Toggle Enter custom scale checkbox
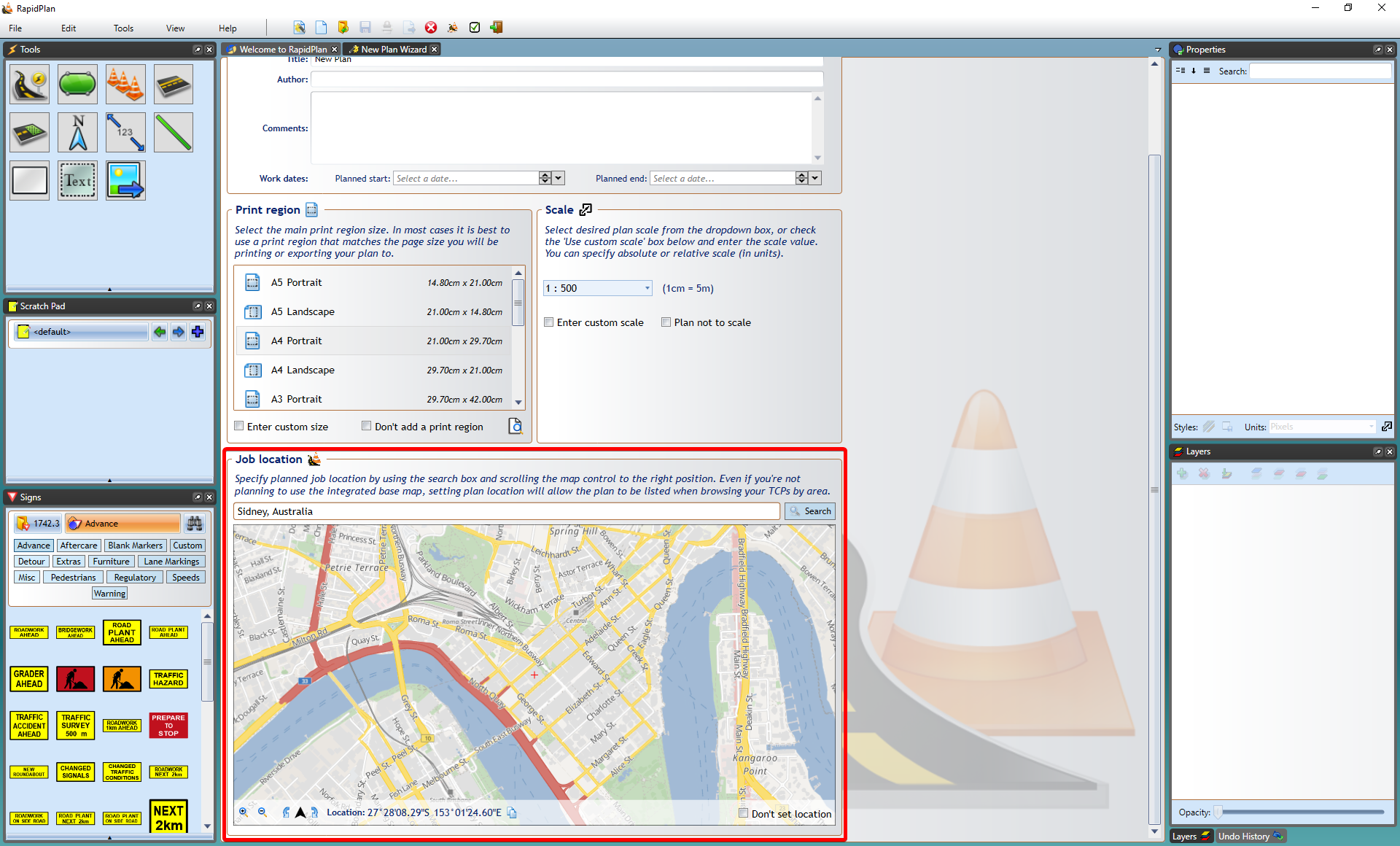Image resolution: width=1400 pixels, height=846 pixels. (549, 322)
